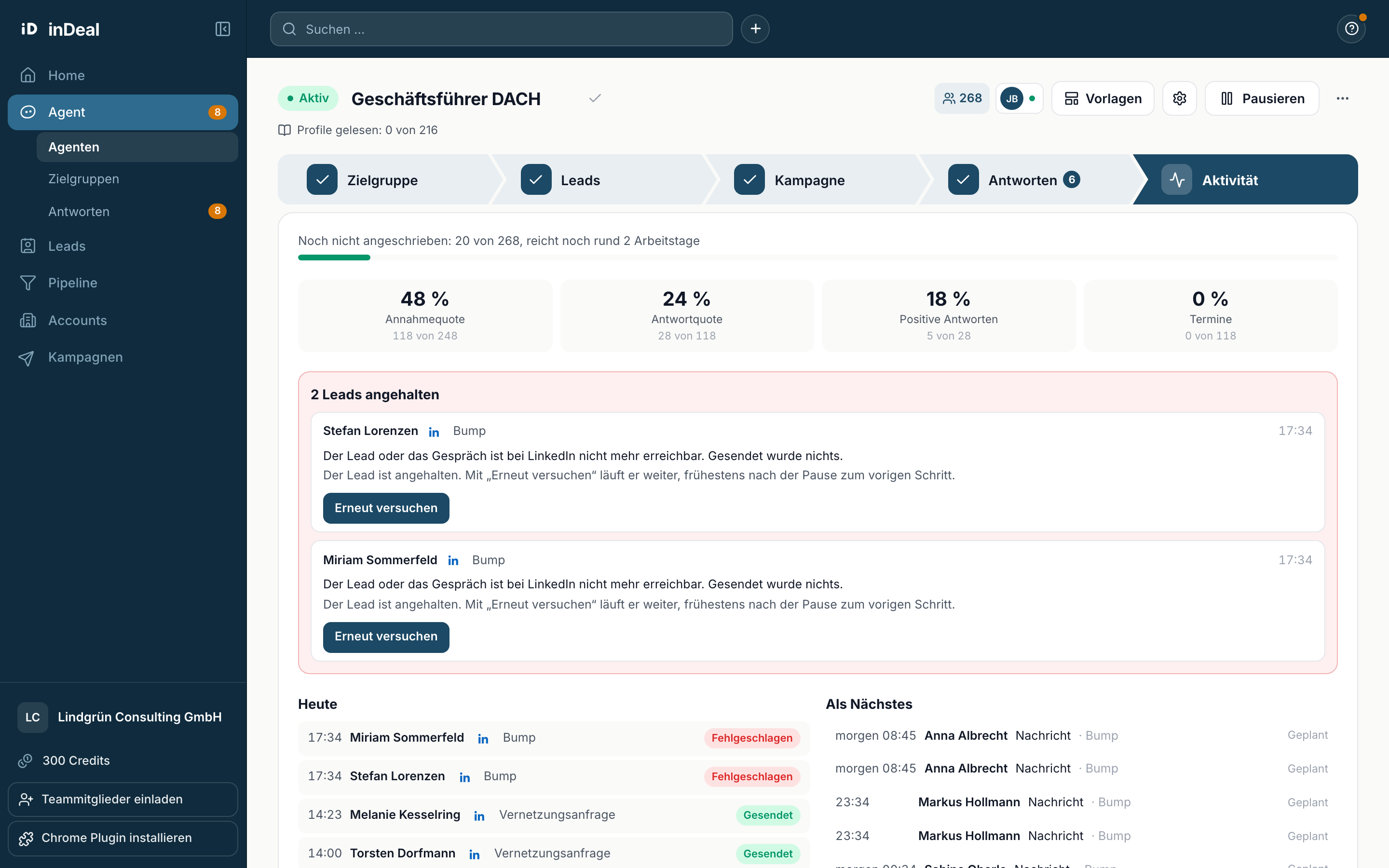The width and height of the screenshot is (1389, 868).
Task: Open the three-dot more menu
Action: [x=1343, y=98]
